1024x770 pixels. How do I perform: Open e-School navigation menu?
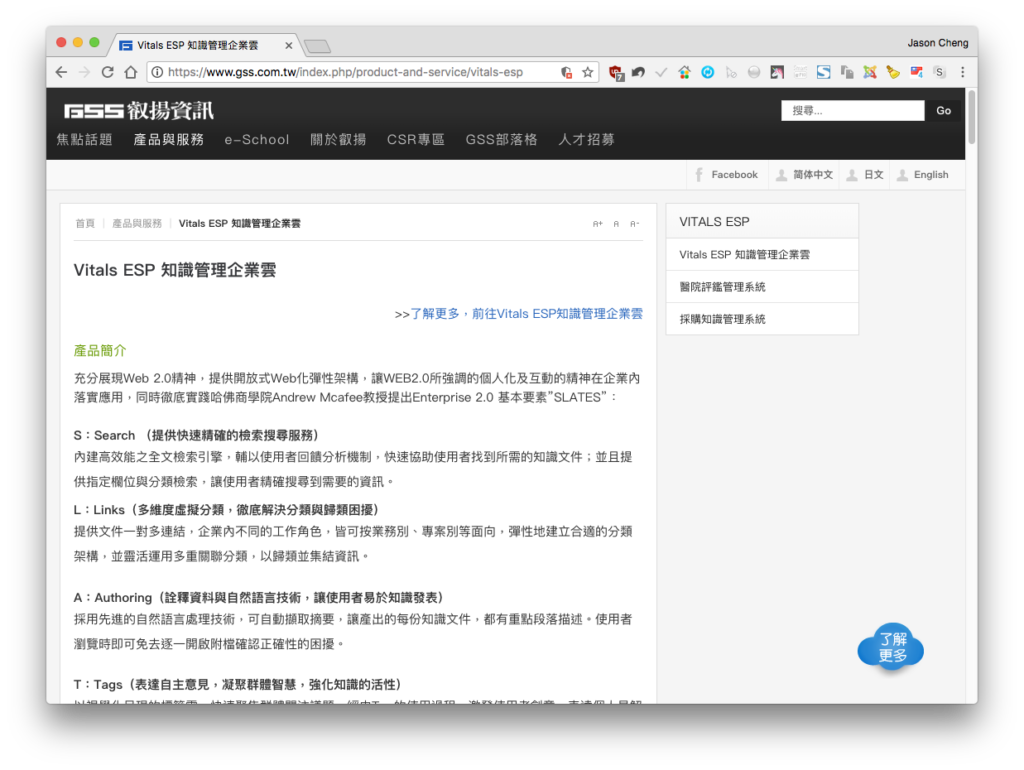257,140
